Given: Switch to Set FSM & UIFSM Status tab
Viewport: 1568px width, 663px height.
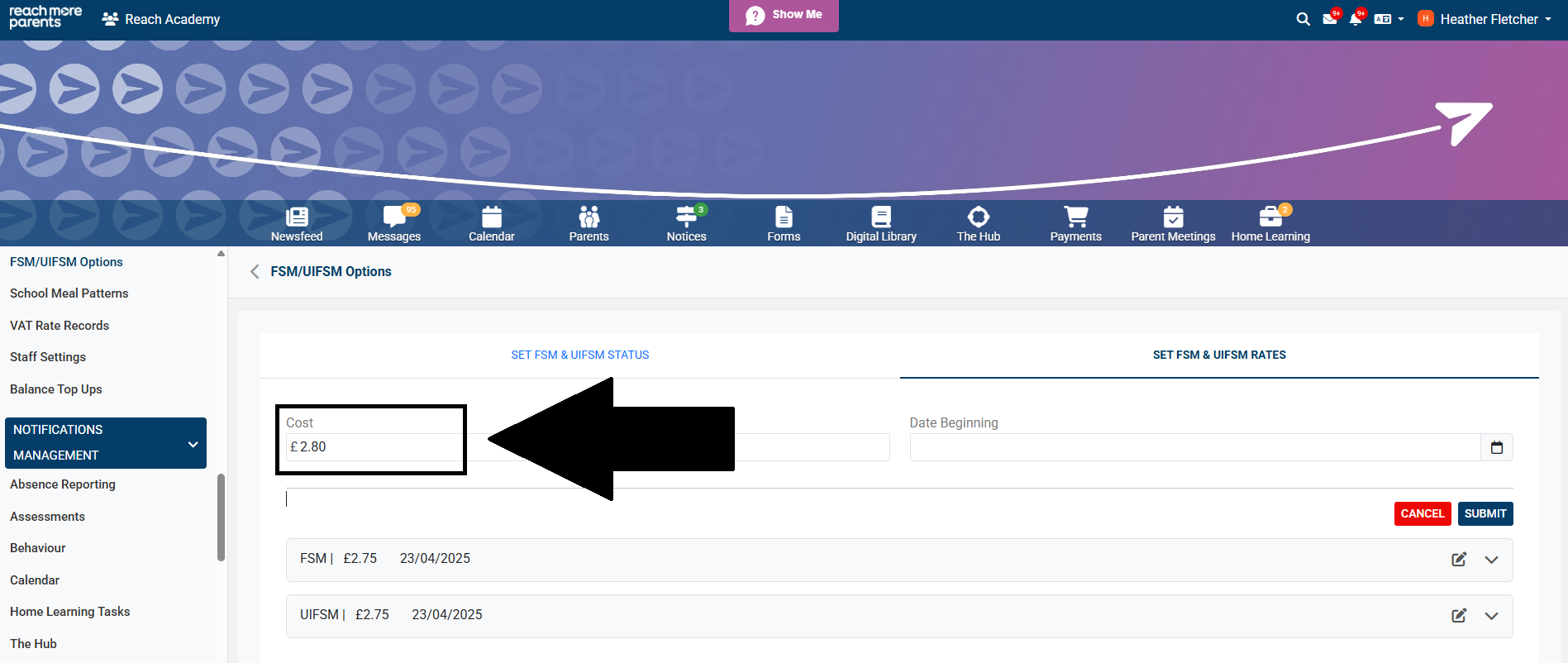Looking at the screenshot, I should coord(579,355).
